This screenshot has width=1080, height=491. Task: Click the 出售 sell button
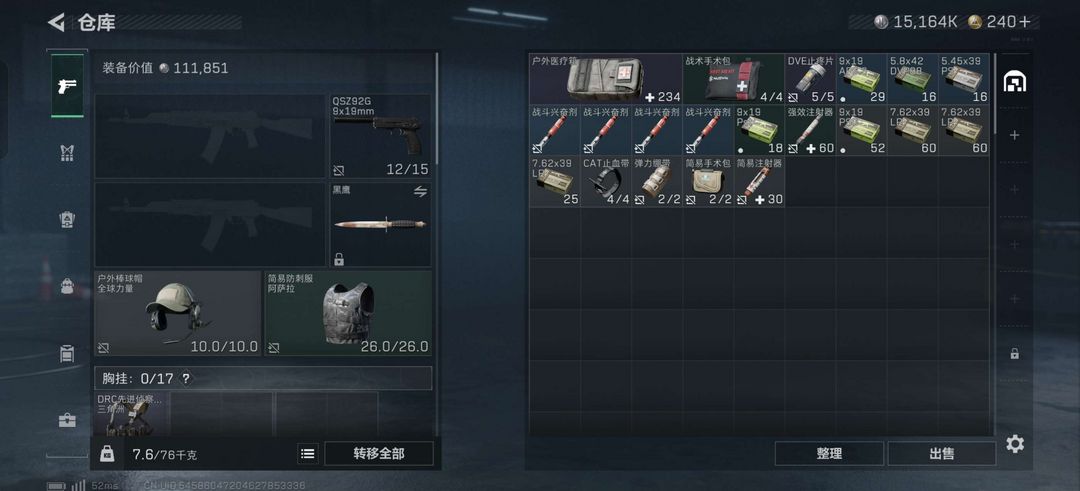(x=942, y=454)
